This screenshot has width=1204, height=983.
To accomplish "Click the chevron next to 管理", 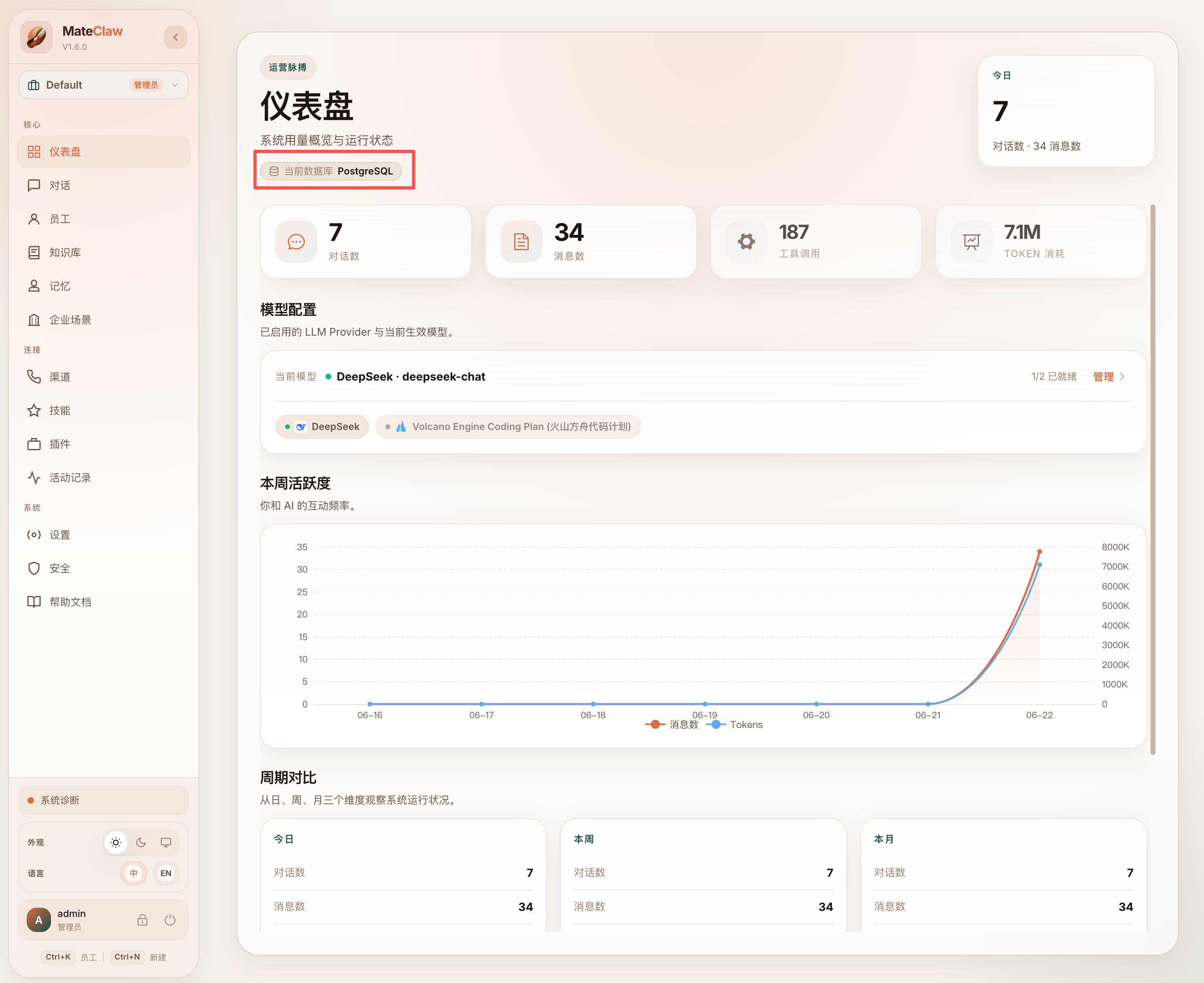I will (1122, 377).
